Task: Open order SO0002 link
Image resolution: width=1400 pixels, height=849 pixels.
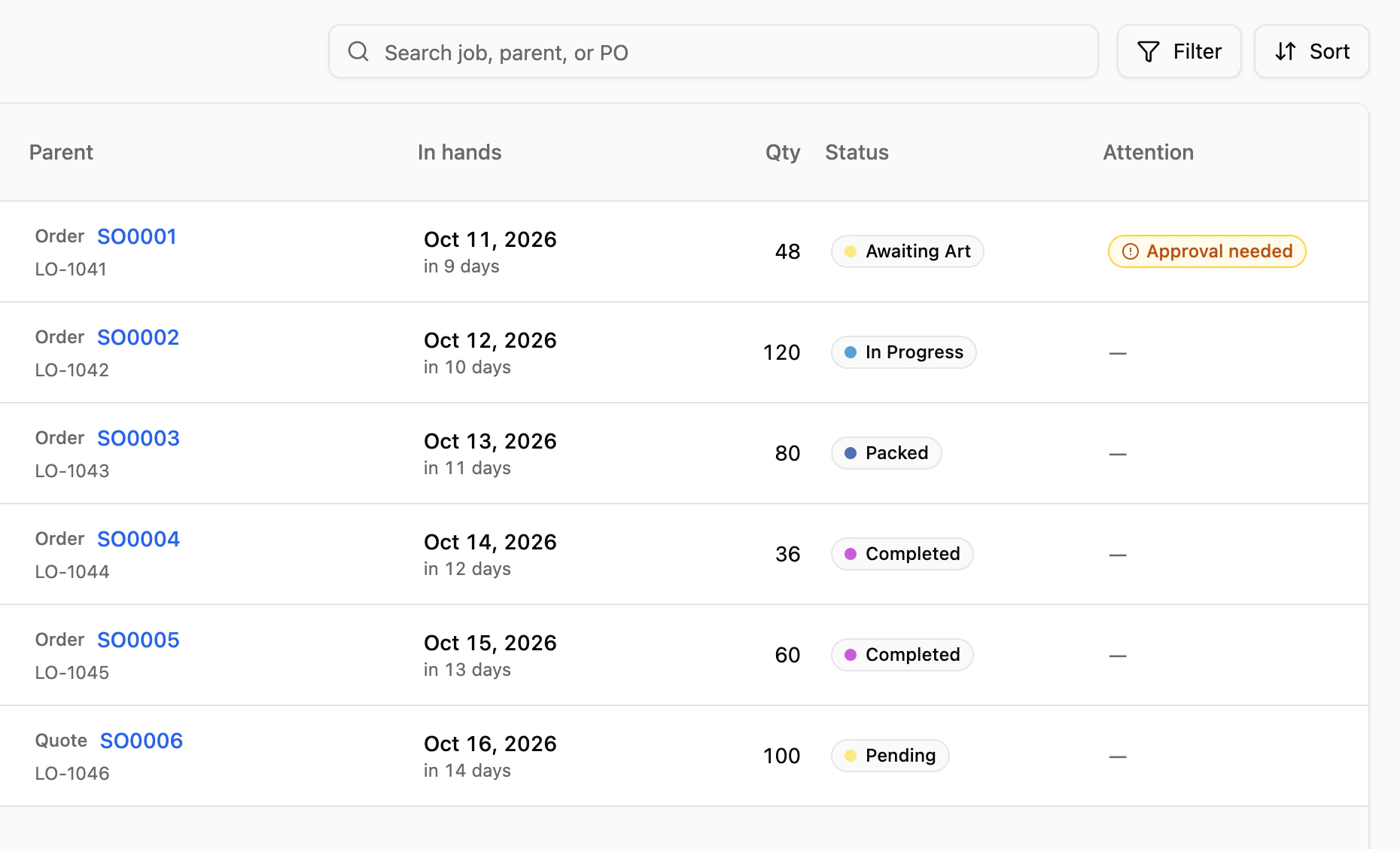Action: 138,337
